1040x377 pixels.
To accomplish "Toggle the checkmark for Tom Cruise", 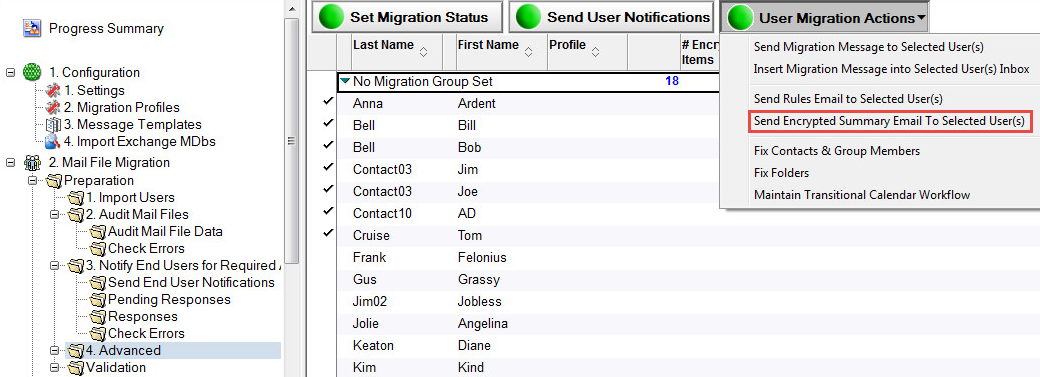I will 328,233.
